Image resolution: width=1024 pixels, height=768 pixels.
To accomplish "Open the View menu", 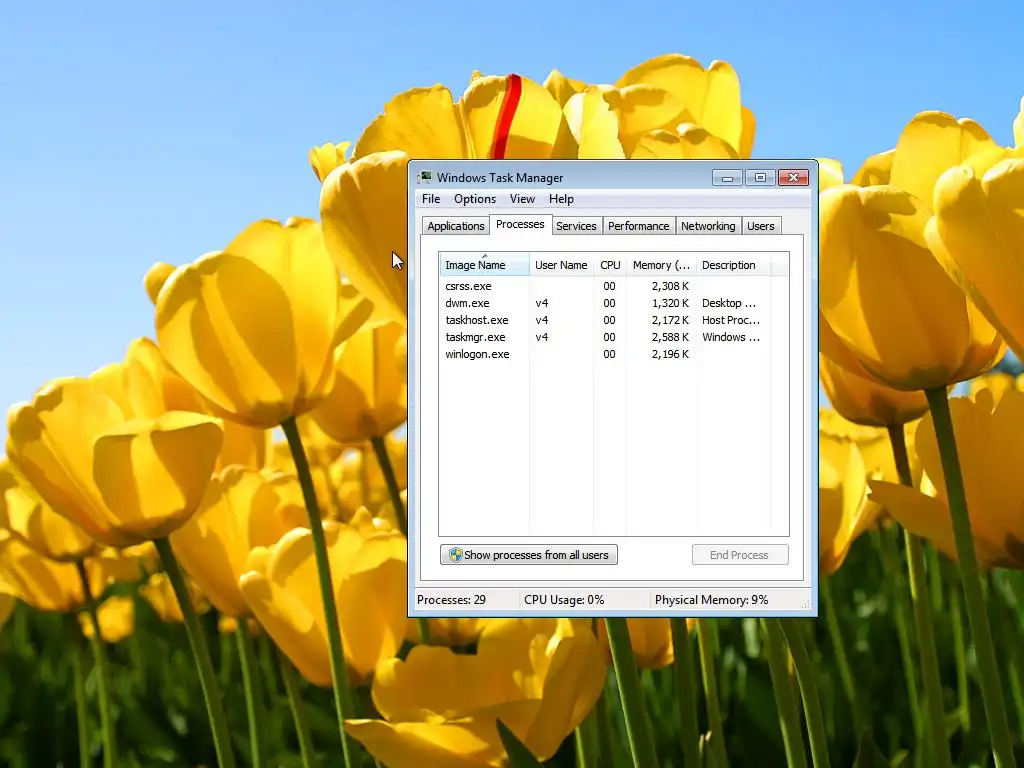I will click(522, 199).
